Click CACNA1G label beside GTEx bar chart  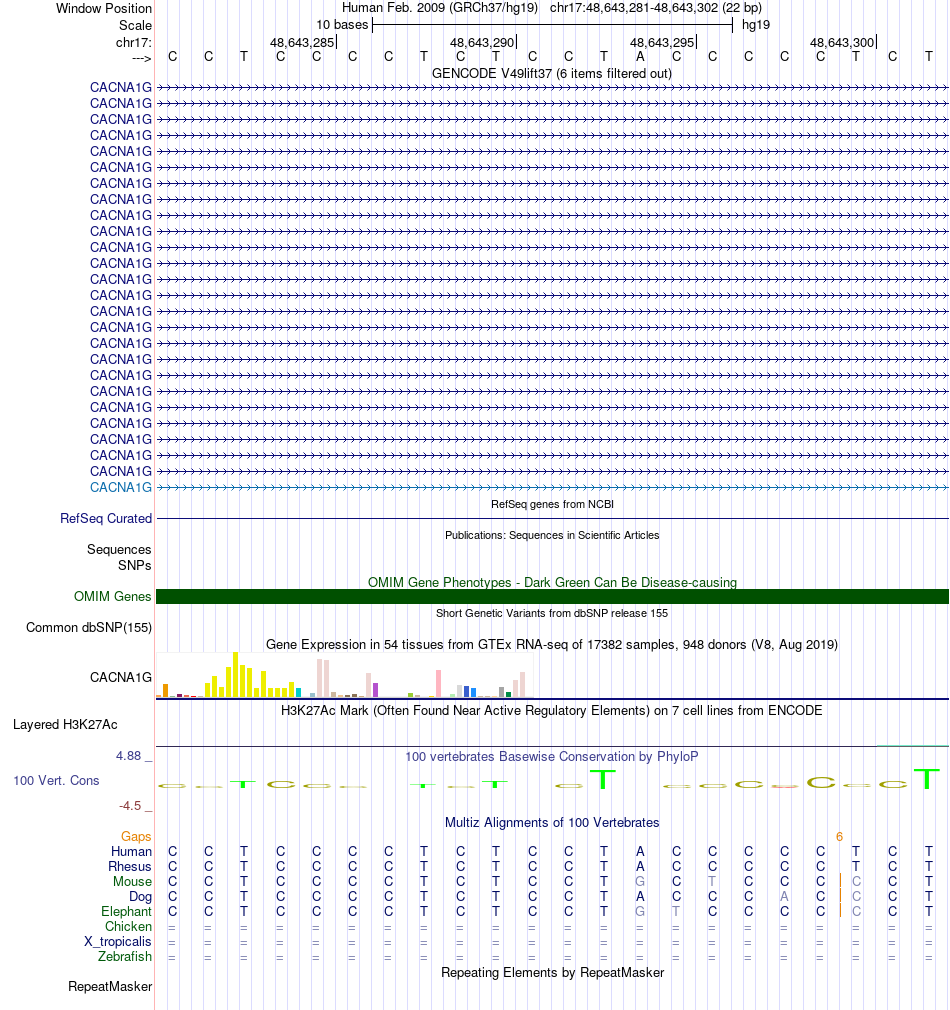click(x=120, y=677)
